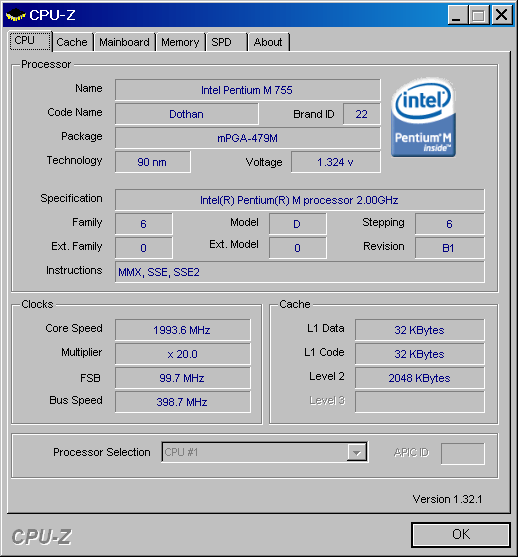Click the Brand ID value 22
The image size is (518, 557).
click(x=362, y=114)
